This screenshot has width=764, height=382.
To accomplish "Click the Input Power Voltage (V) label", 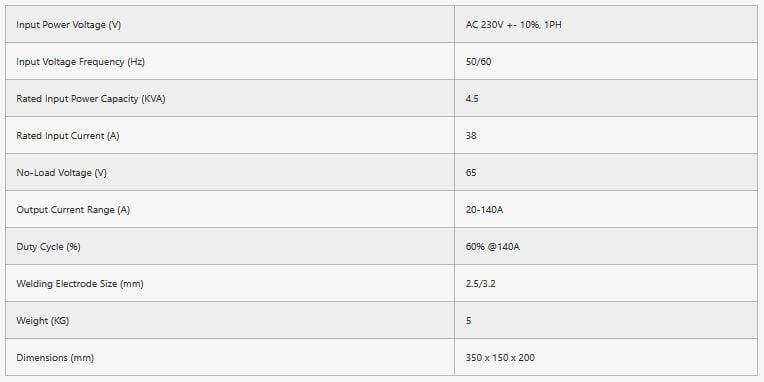I will (68, 24).
